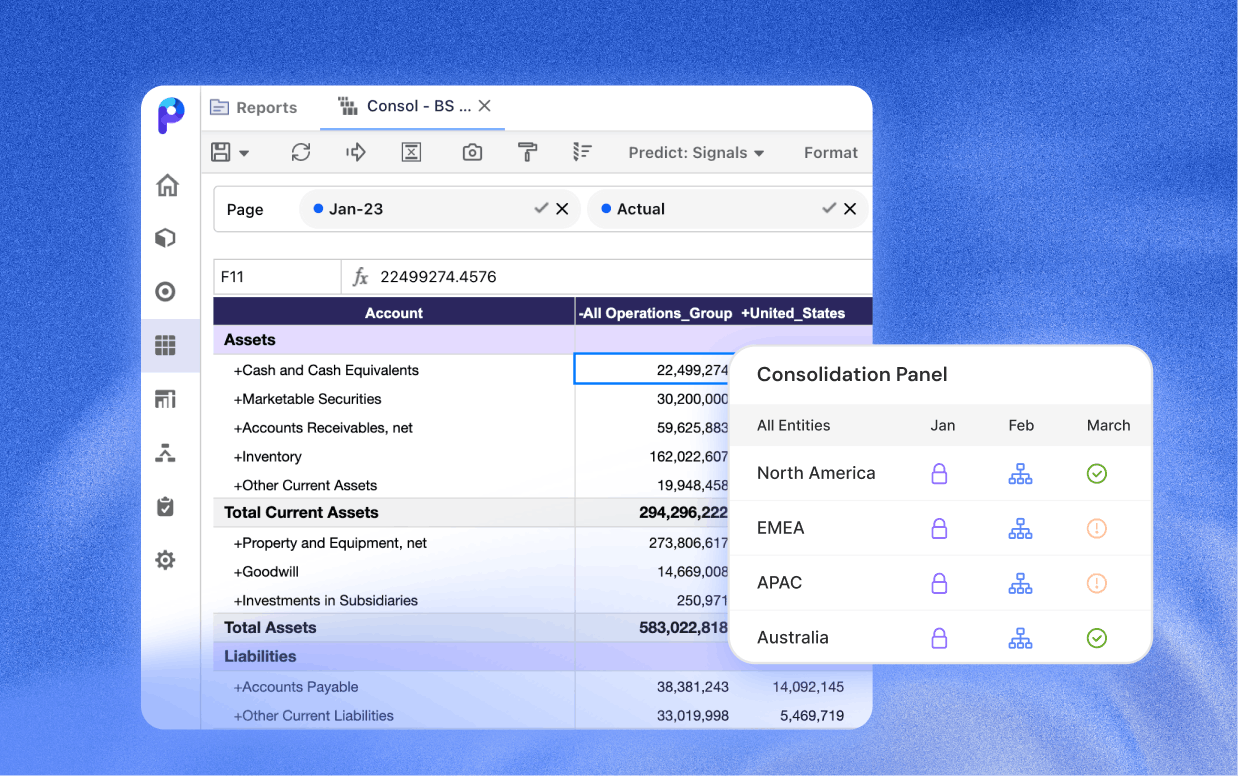Click All Entities header in Consolidation Panel

794,425
